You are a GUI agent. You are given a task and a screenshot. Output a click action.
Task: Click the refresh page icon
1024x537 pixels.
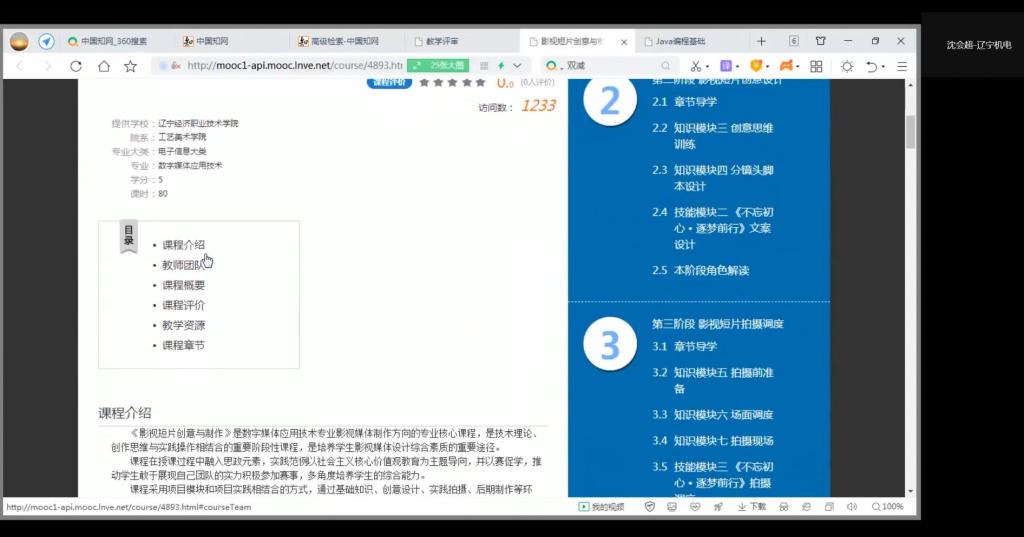point(76,66)
